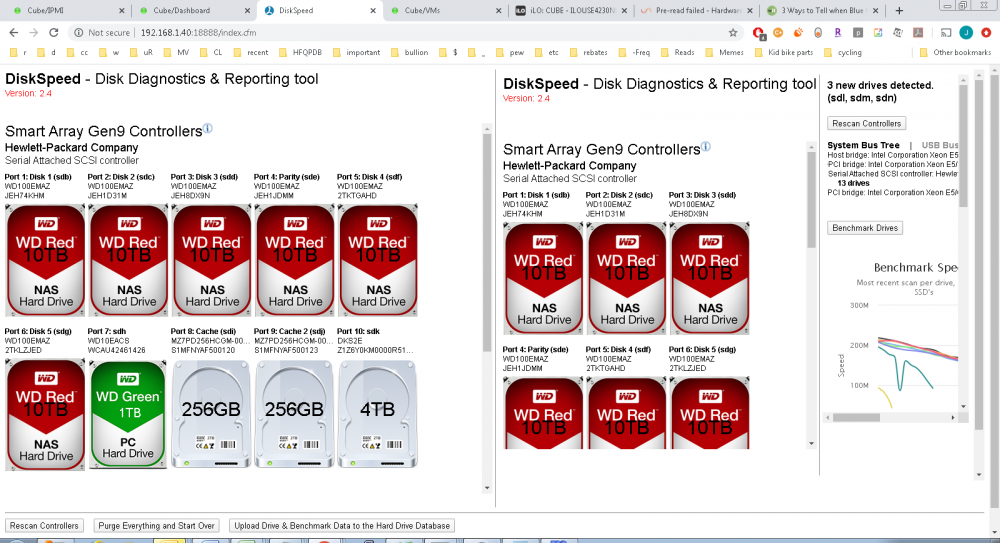Click down arrow of left pane scrollbar
Image resolution: width=1000 pixels, height=543 pixels.
487,488
